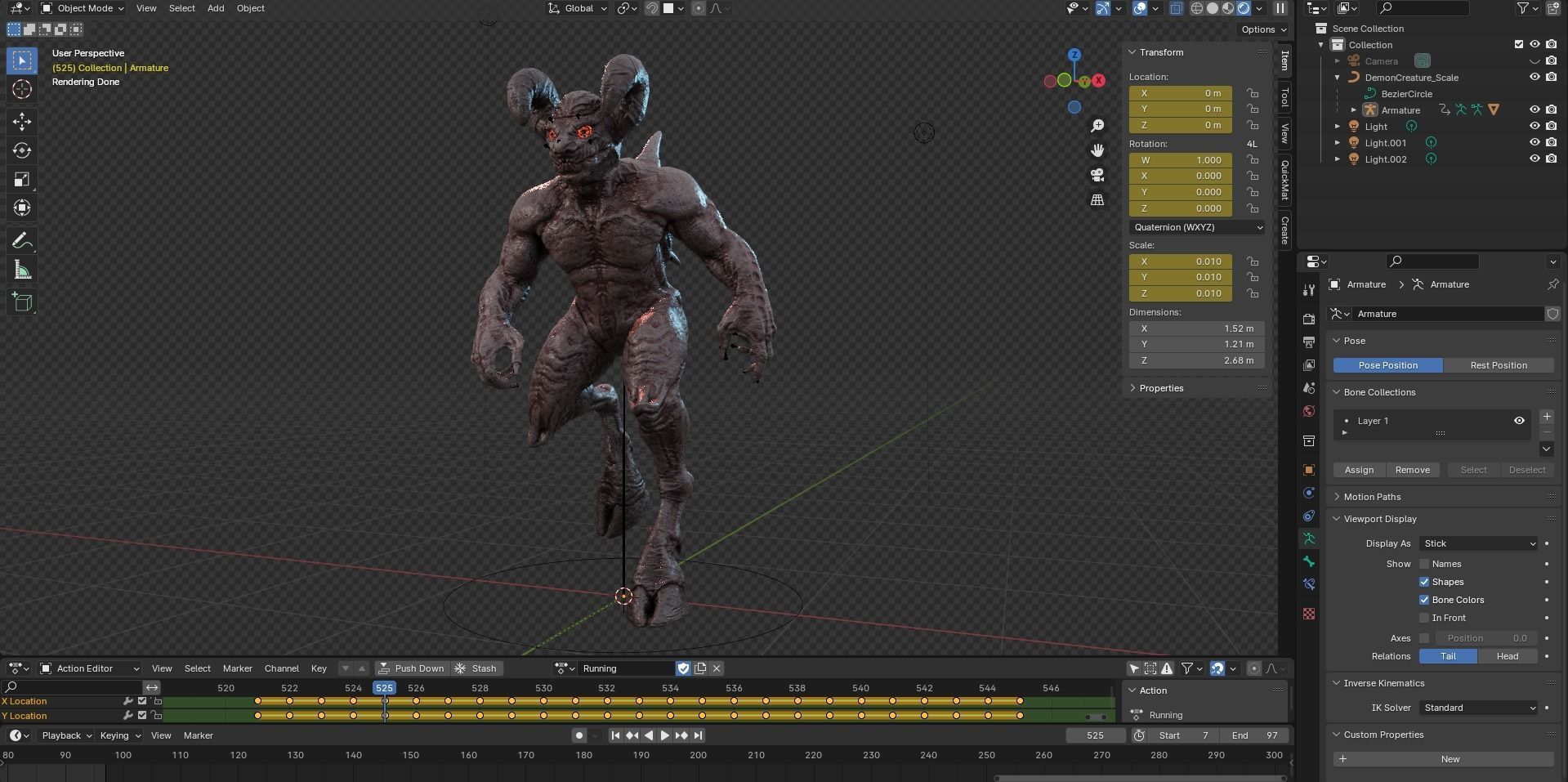Toggle Light.002 visibility eye

1534,159
